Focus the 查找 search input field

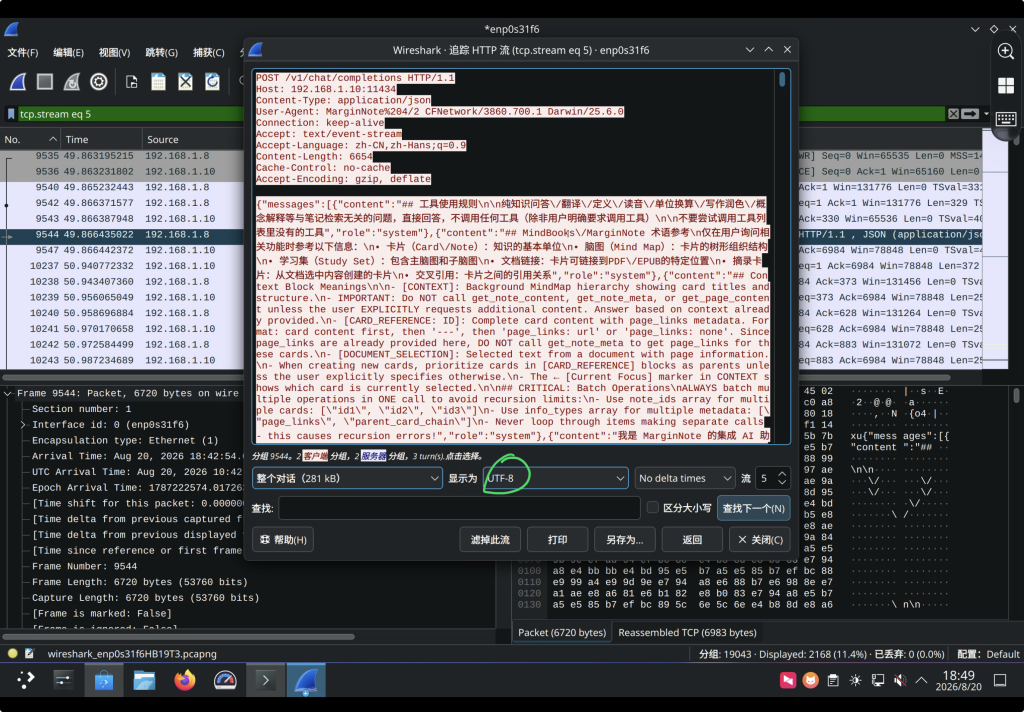pyautogui.click(x=460, y=508)
